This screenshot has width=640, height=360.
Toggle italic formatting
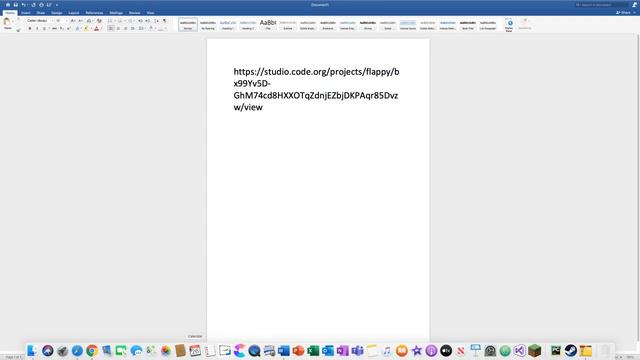[x=37, y=29]
